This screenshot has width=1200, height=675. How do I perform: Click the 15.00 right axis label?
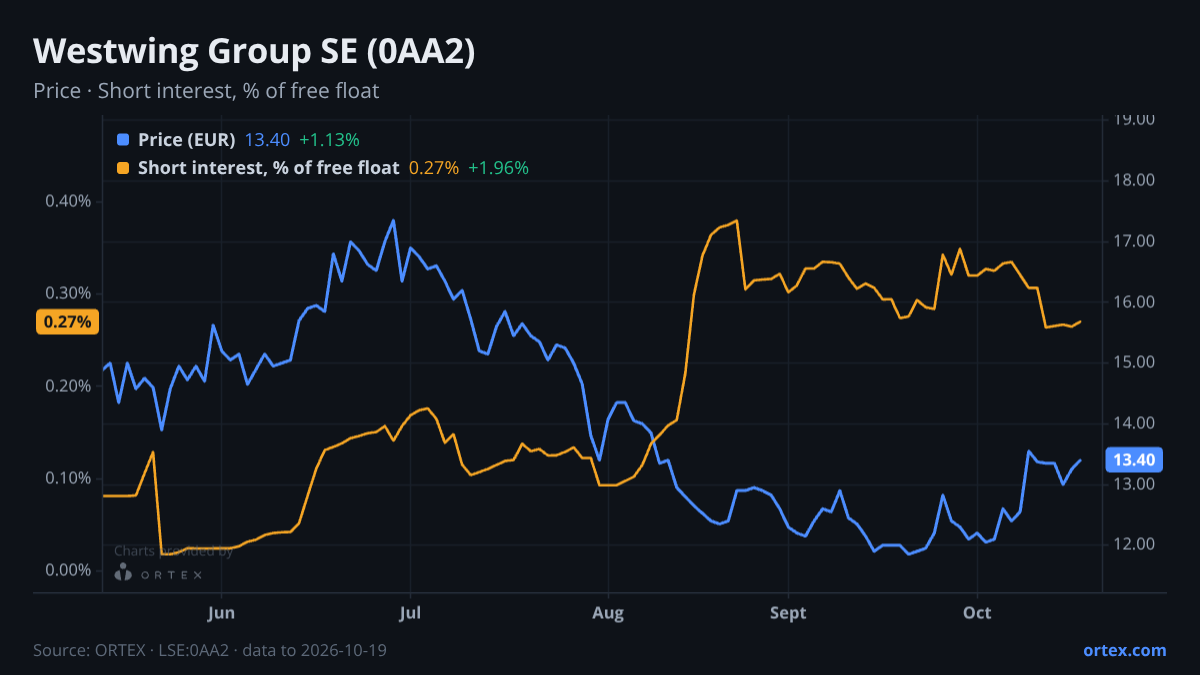[x=1134, y=362]
